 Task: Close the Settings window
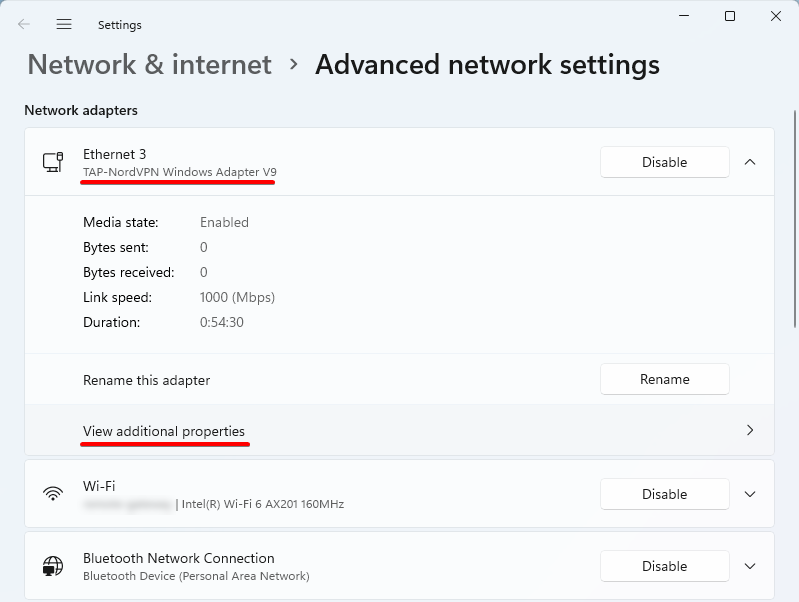click(x=776, y=16)
